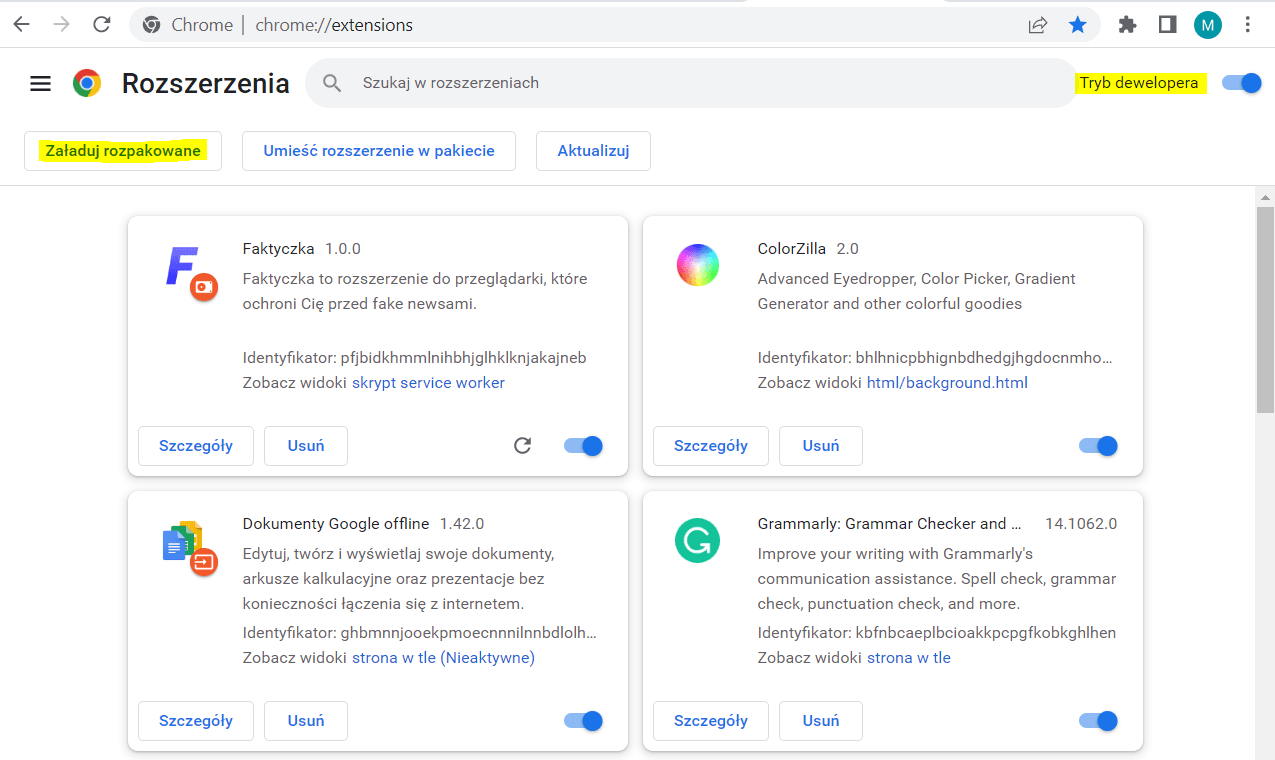Reload the page with the refresh icon
Viewport: 1275px width, 760px height.
pos(101,25)
